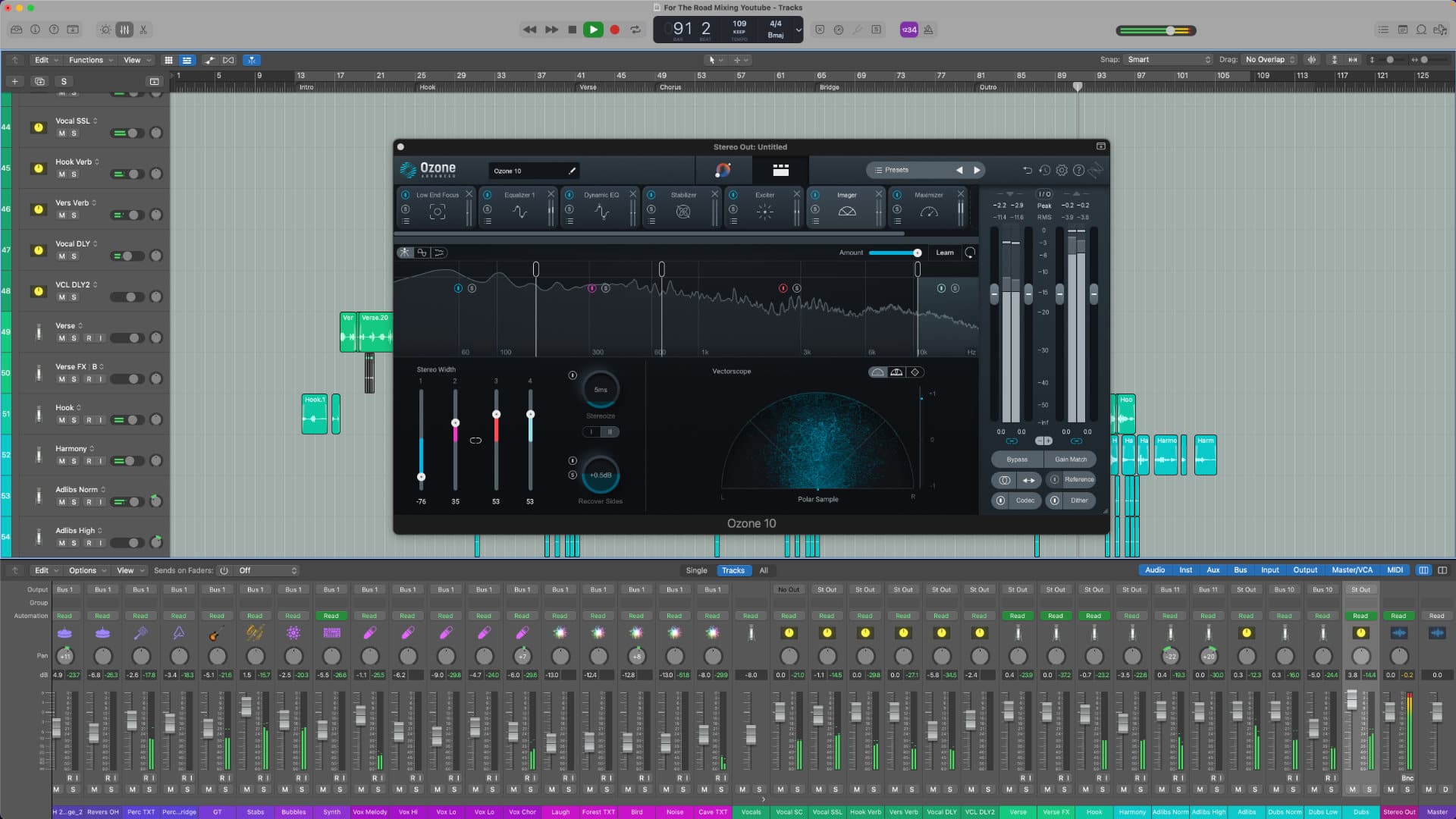The width and height of the screenshot is (1456, 819).
Task: Toggle Codec power button
Action: click(1001, 500)
